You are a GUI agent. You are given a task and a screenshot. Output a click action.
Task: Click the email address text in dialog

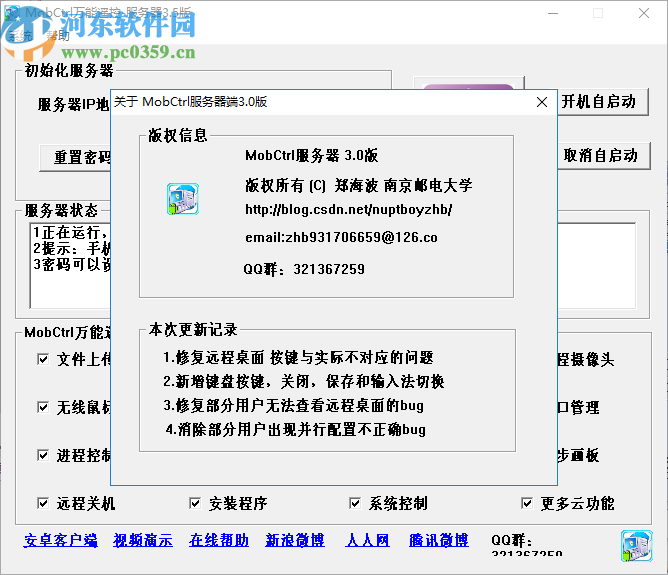[341, 237]
